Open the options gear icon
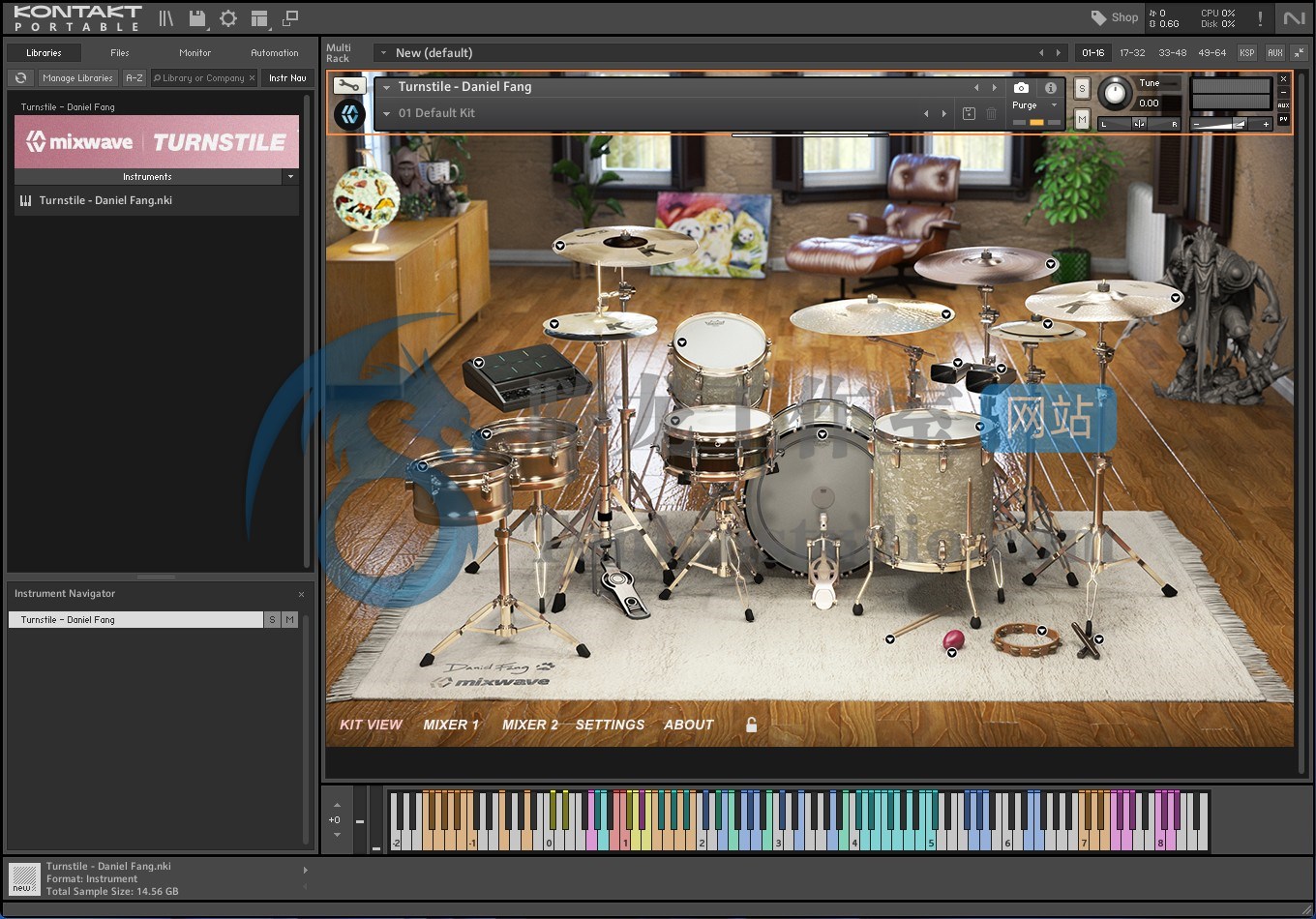The width and height of the screenshot is (1316, 919). coord(228,18)
